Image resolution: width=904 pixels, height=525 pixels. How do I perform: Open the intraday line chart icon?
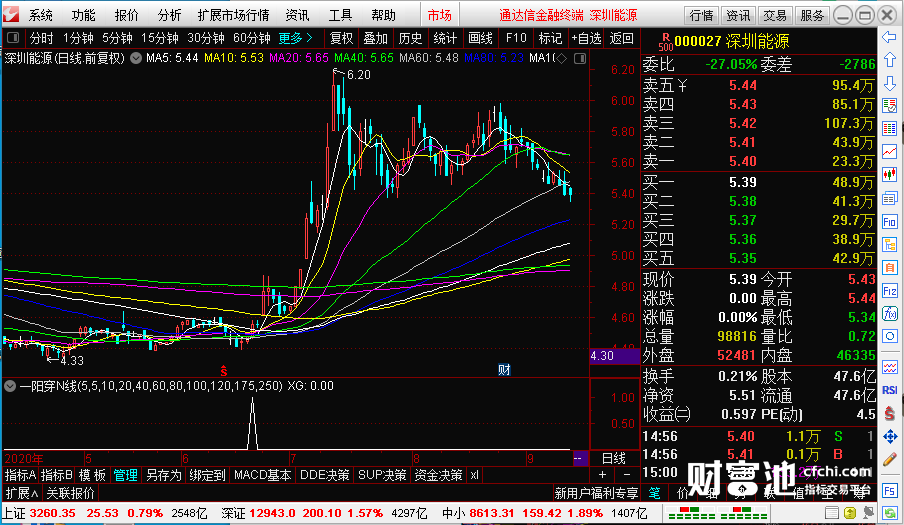point(890,152)
